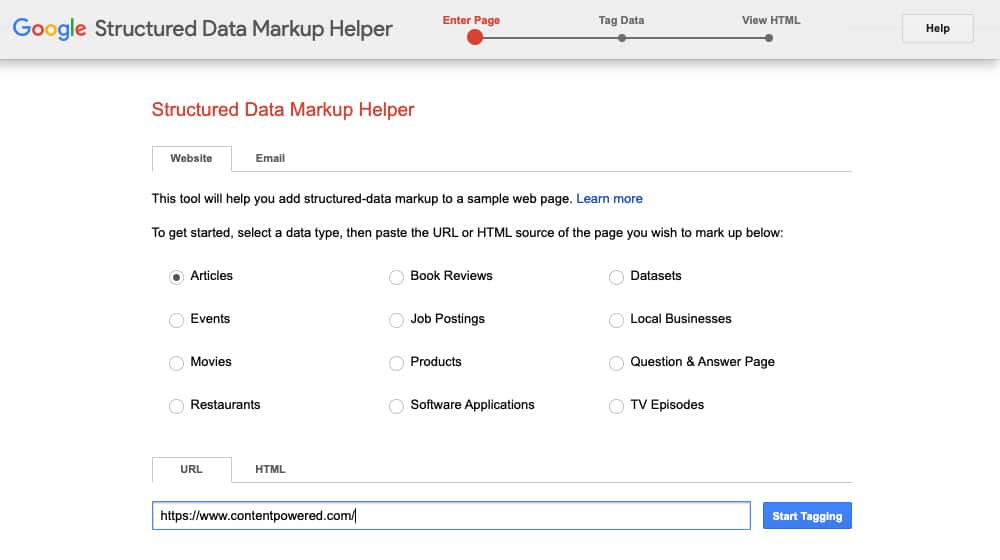Screen dimensions: 1000x560
Task: Click the Tag Data progress step dot
Action: tap(622, 38)
